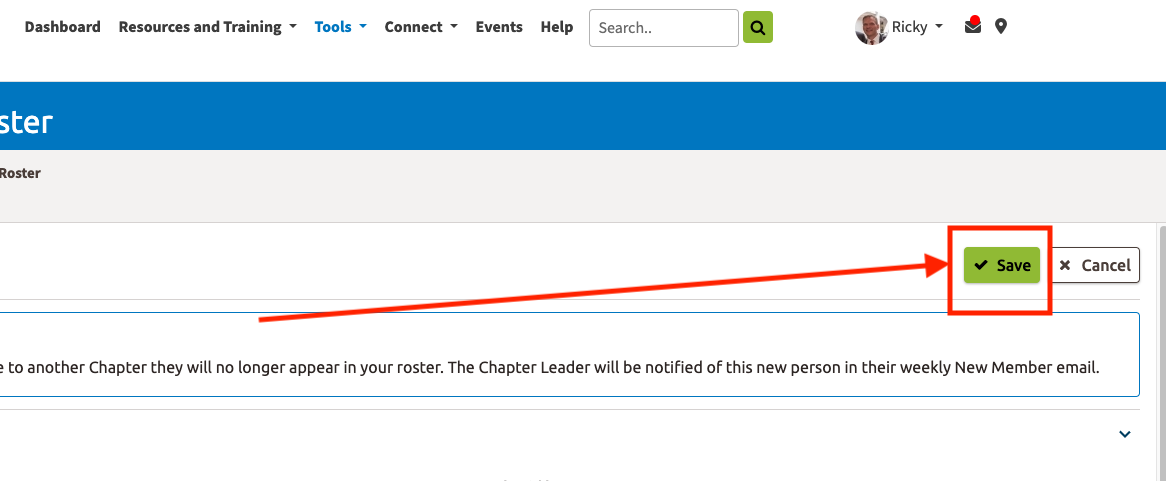The height and width of the screenshot is (481, 1166).
Task: Focus the Search text field
Action: click(x=663, y=28)
